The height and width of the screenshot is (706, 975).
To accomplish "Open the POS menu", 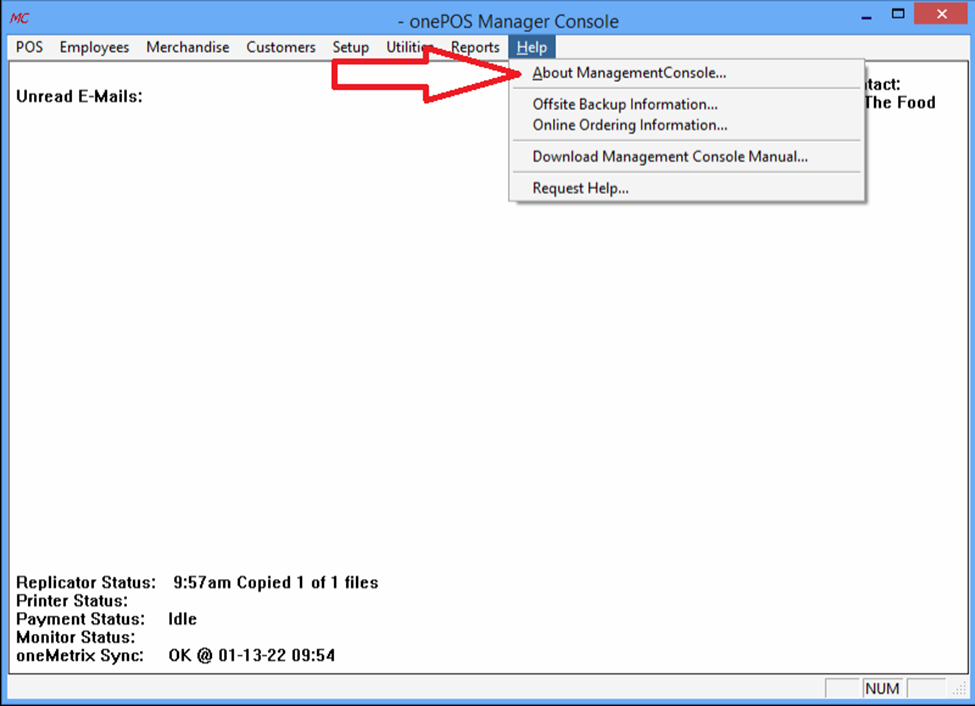I will (x=29, y=47).
